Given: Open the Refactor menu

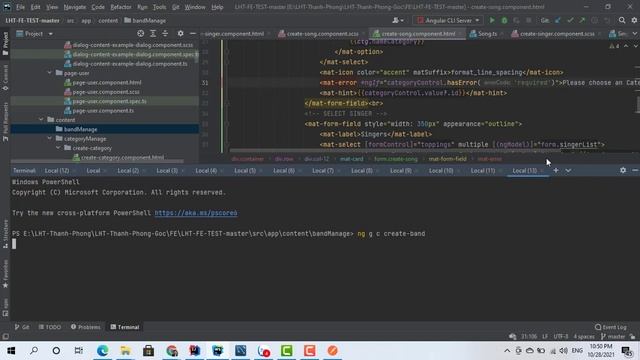Looking at the screenshot, I should pyautogui.click(x=121, y=7).
